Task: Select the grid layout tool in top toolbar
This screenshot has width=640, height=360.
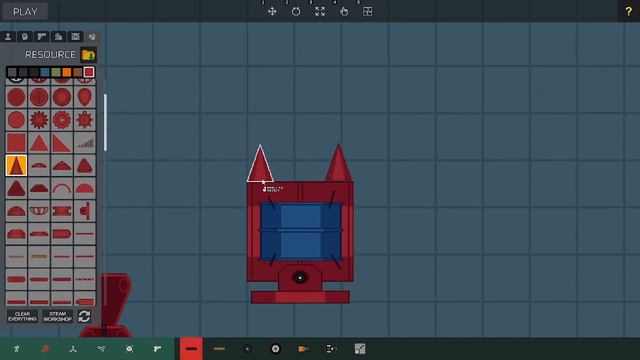Action: click(368, 11)
